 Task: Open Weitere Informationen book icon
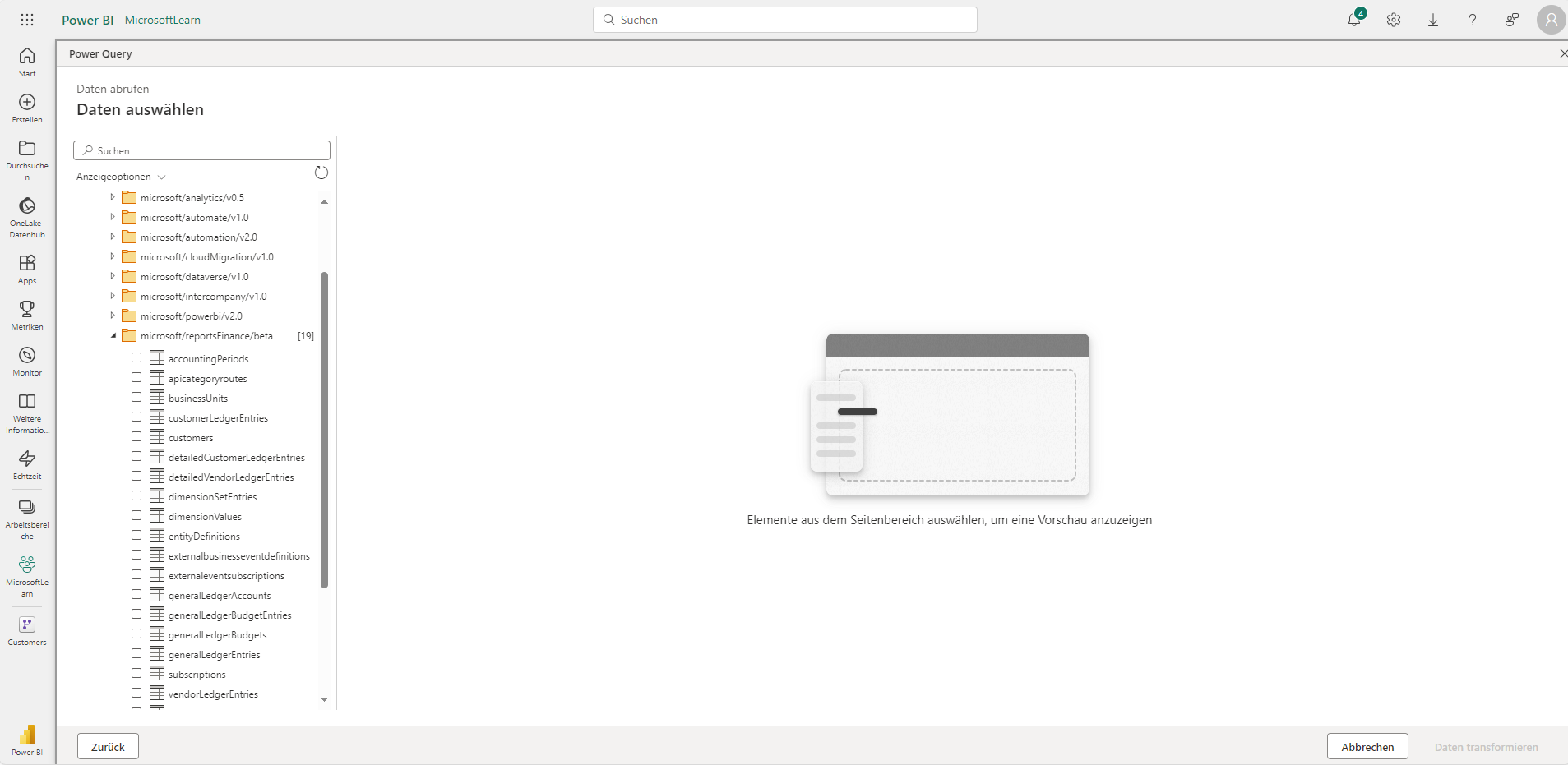(x=27, y=401)
